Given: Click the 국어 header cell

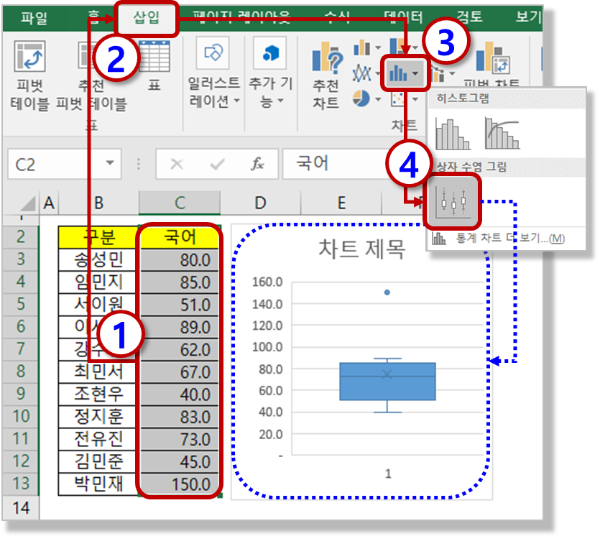Looking at the screenshot, I should (179, 237).
